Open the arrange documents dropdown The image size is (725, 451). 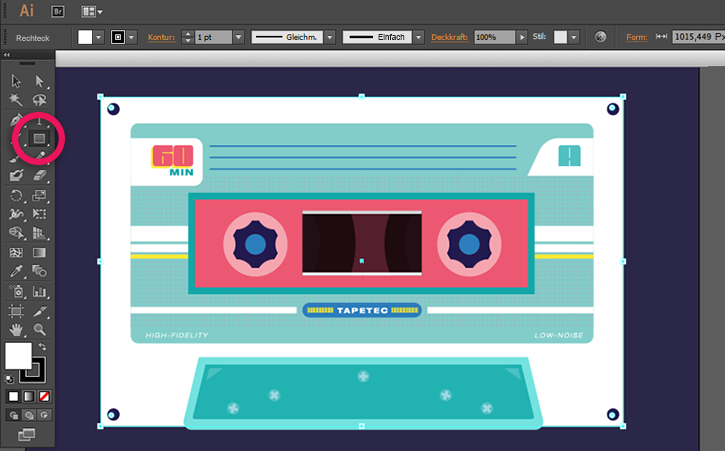92,12
